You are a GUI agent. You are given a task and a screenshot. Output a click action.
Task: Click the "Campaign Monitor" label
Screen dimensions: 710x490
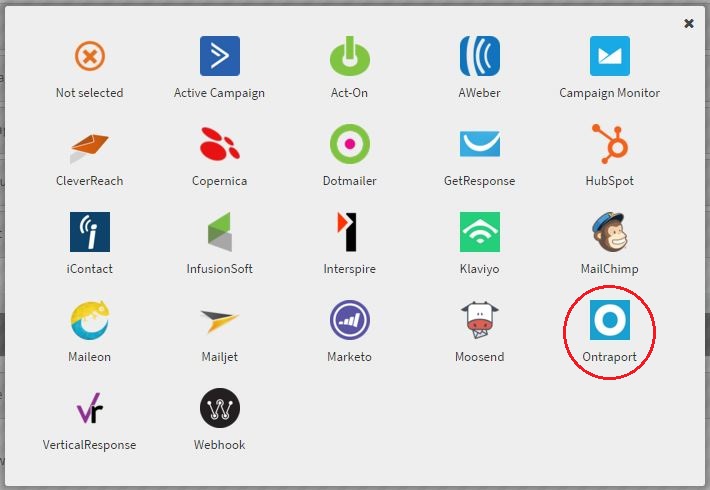609,93
